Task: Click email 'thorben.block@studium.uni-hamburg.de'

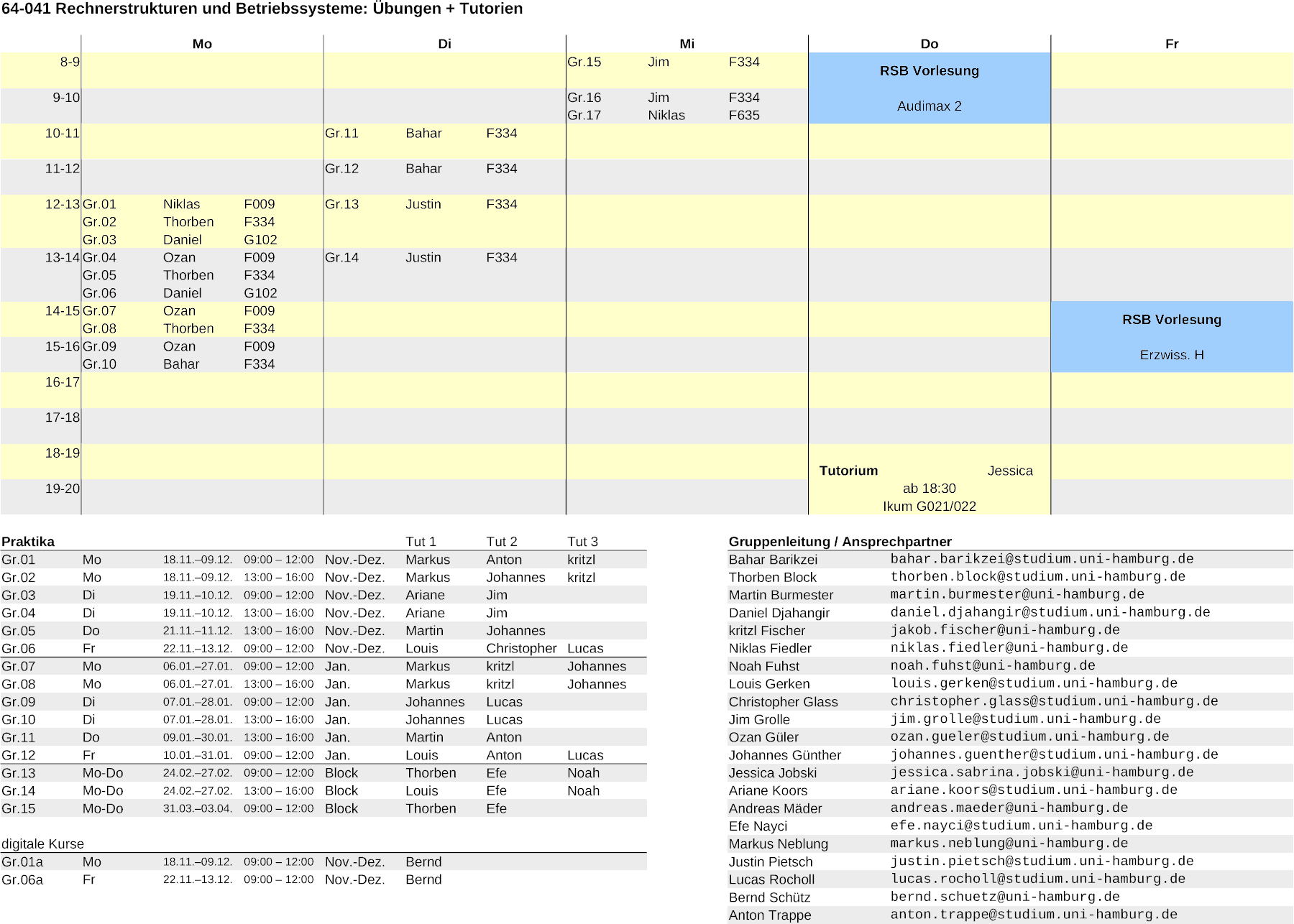Action: [1037, 577]
